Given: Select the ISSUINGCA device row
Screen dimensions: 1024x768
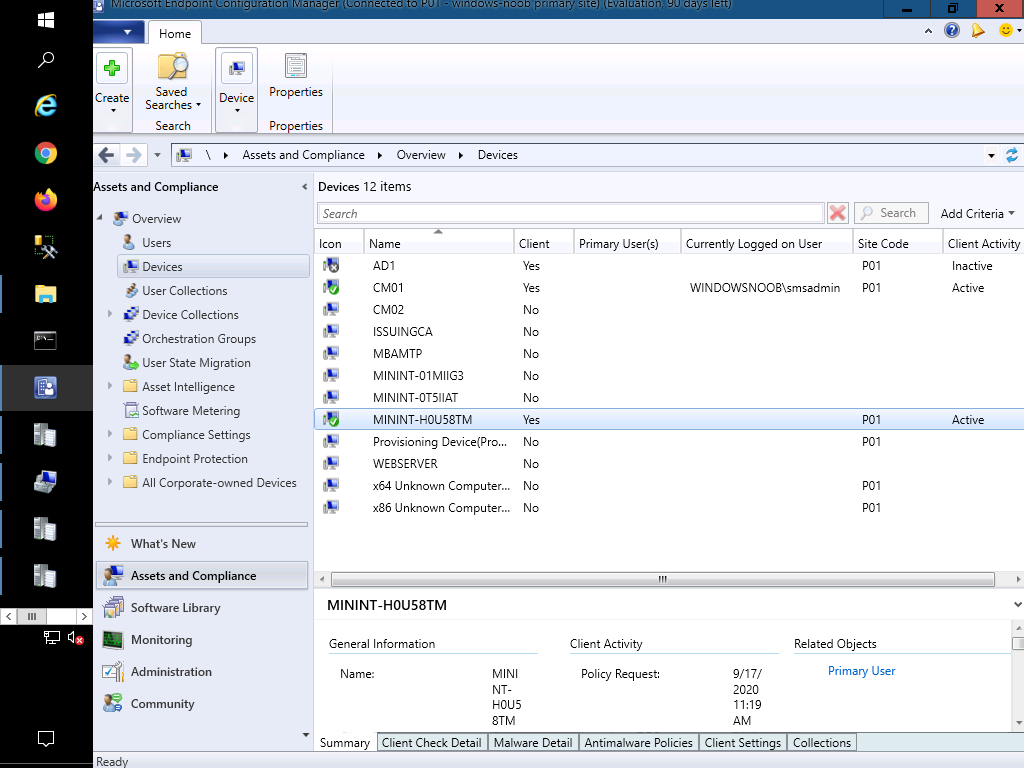Looking at the screenshot, I should tap(669, 332).
